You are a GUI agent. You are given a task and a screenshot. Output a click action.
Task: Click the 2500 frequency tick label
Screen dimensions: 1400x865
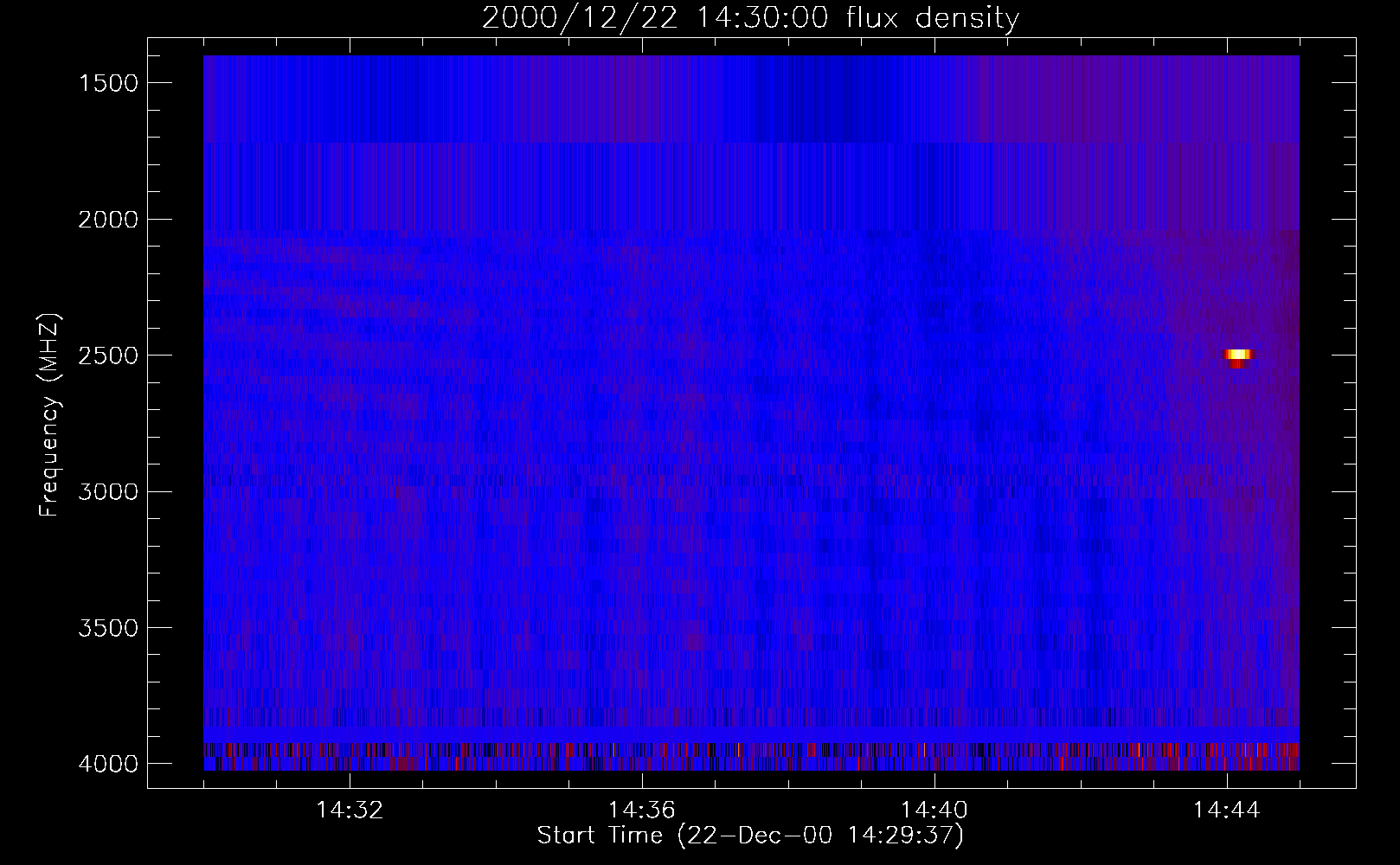[x=108, y=356]
